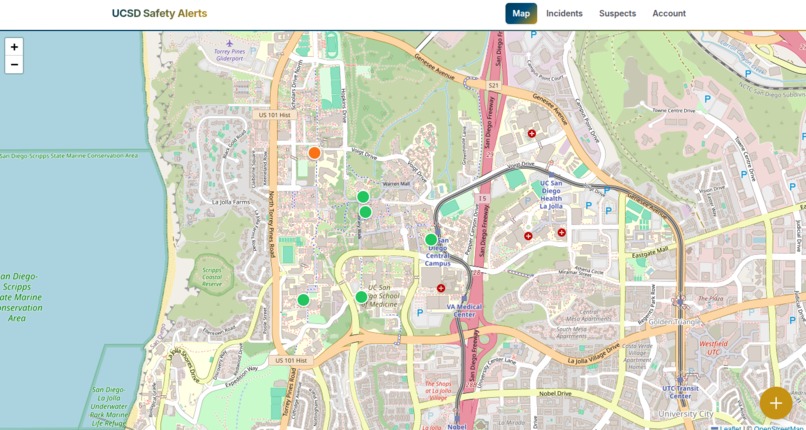
Task: Click the "Westfield UTC" map label
Action: tap(716, 348)
